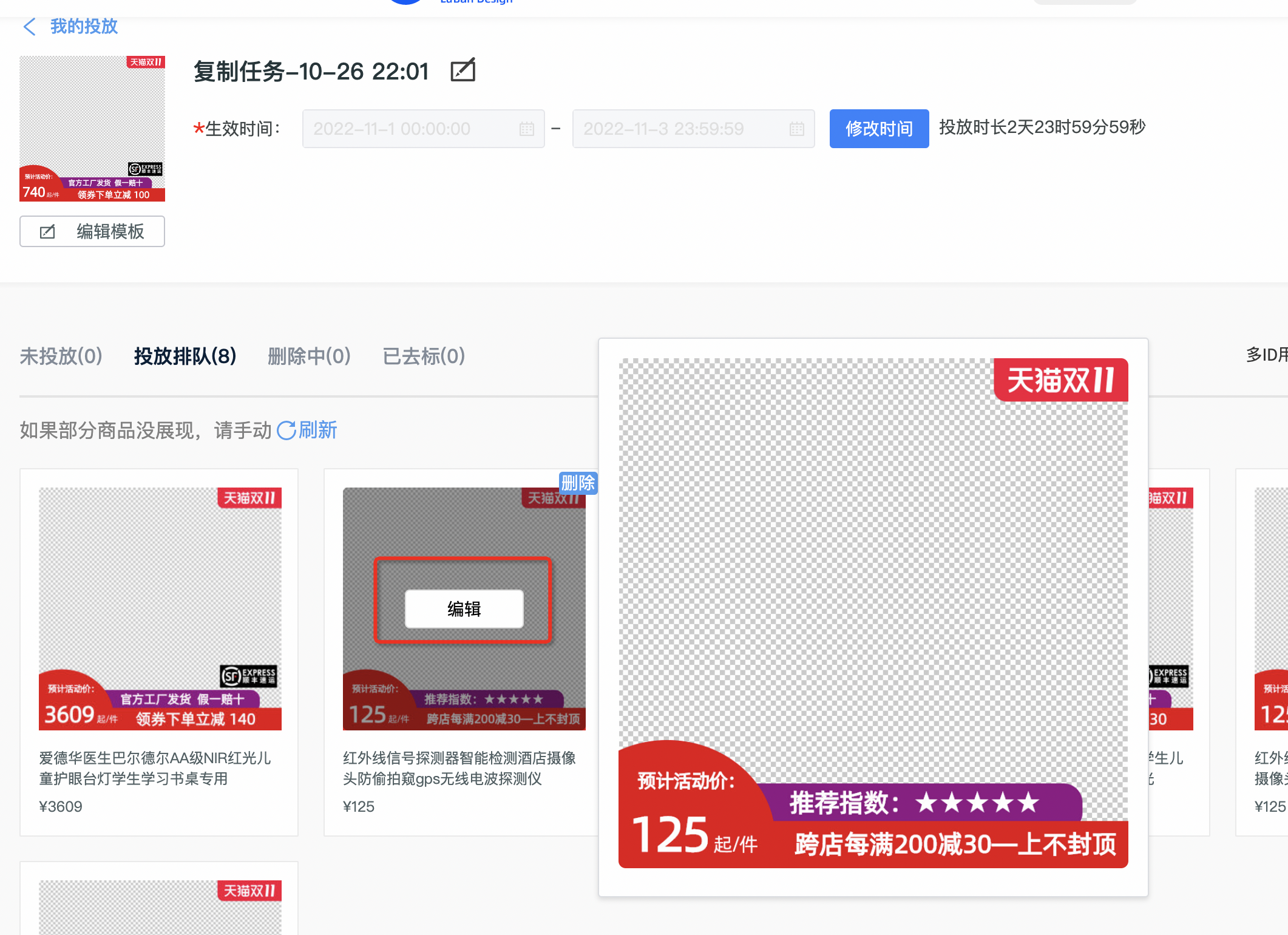Switch to the 已去标(0) tab
The image size is (1288, 935).
[424, 356]
